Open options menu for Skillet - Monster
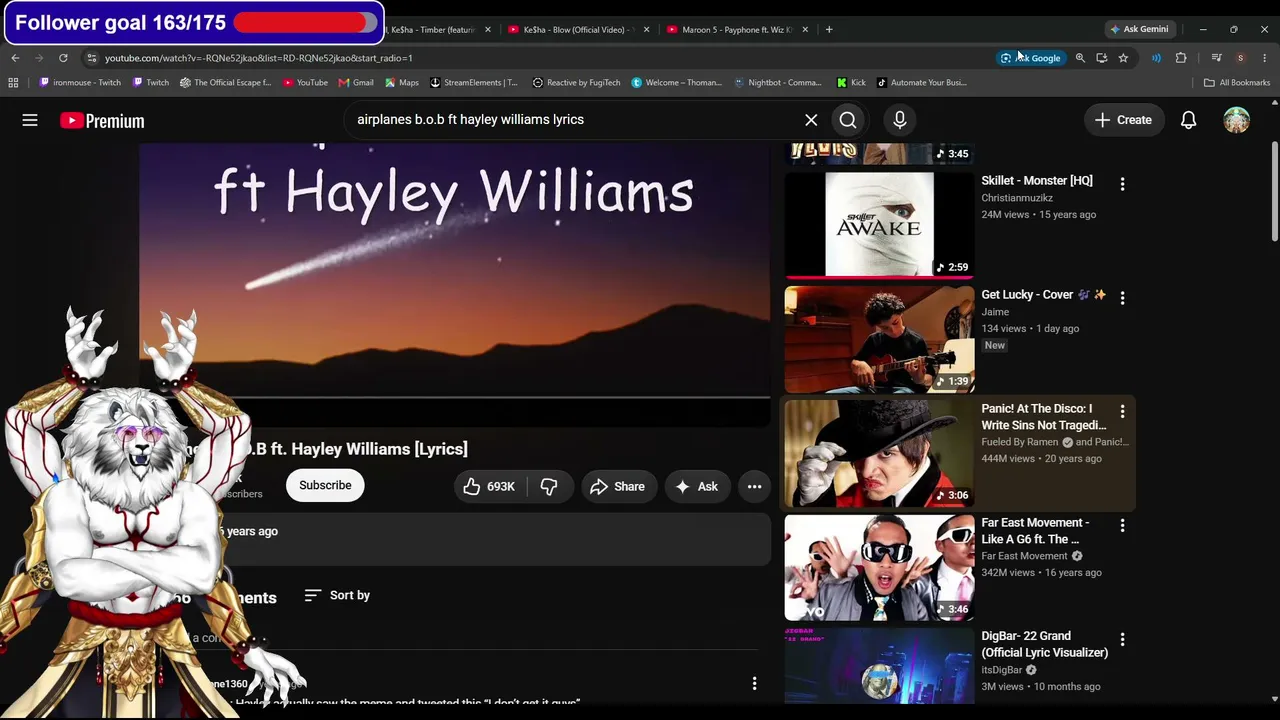 point(1122,184)
